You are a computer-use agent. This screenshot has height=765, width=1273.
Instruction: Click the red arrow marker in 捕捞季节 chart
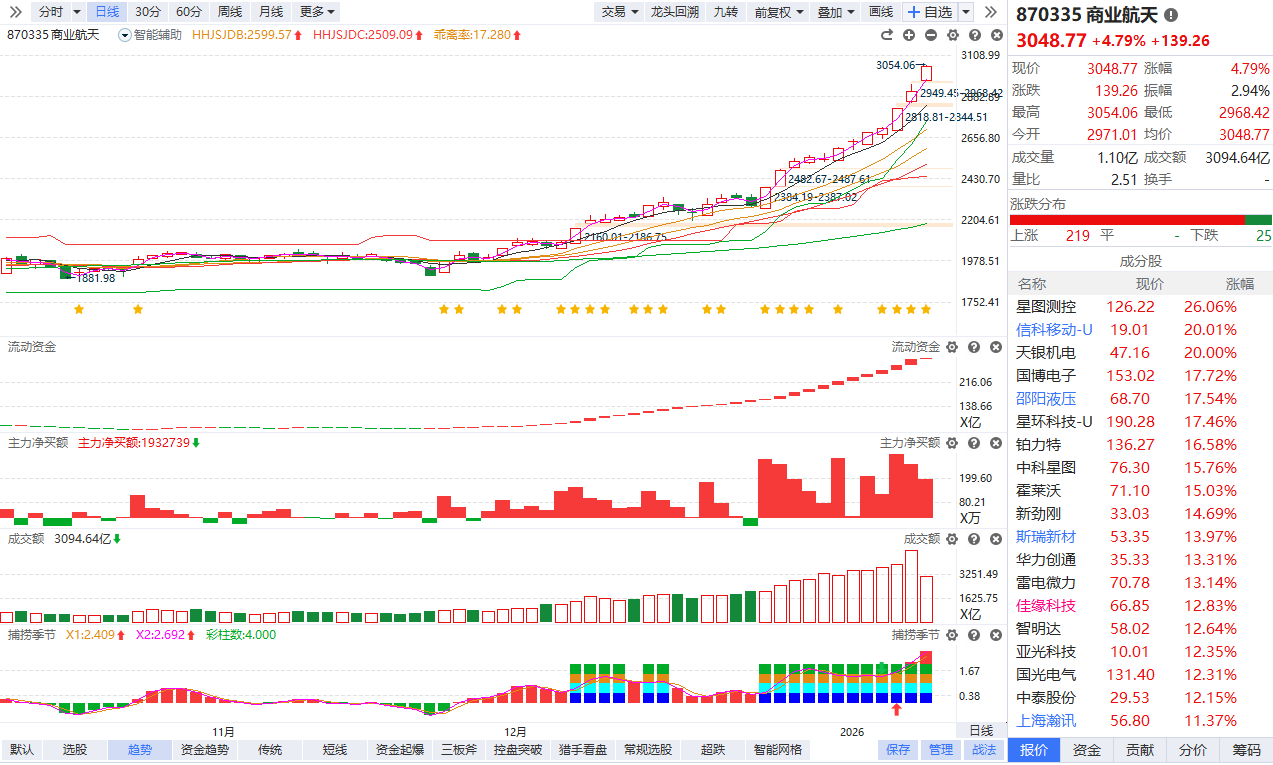coord(897,710)
